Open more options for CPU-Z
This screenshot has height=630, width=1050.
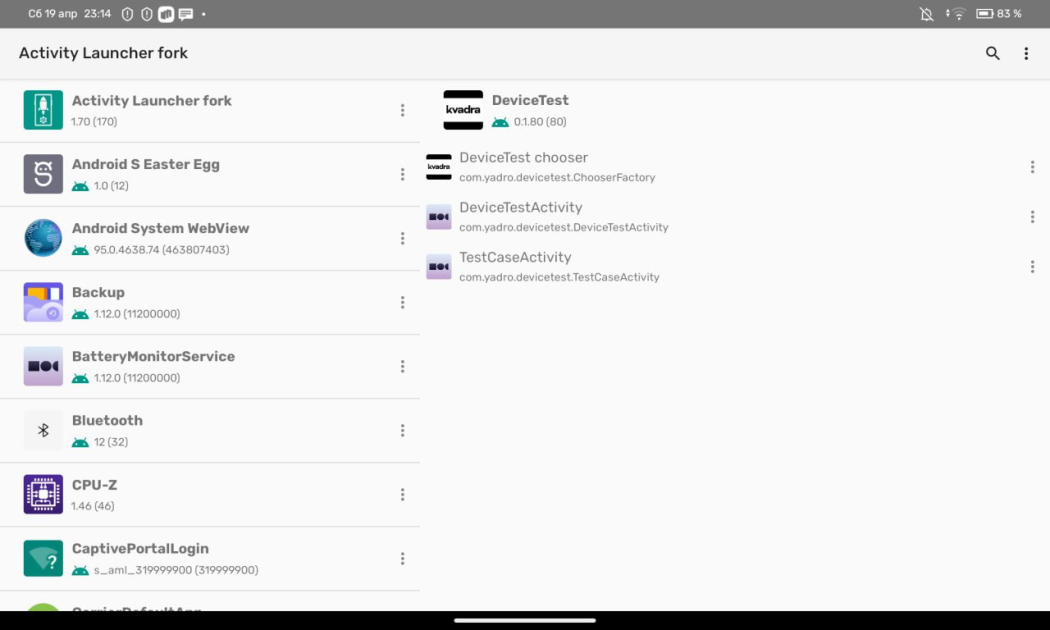pos(402,494)
